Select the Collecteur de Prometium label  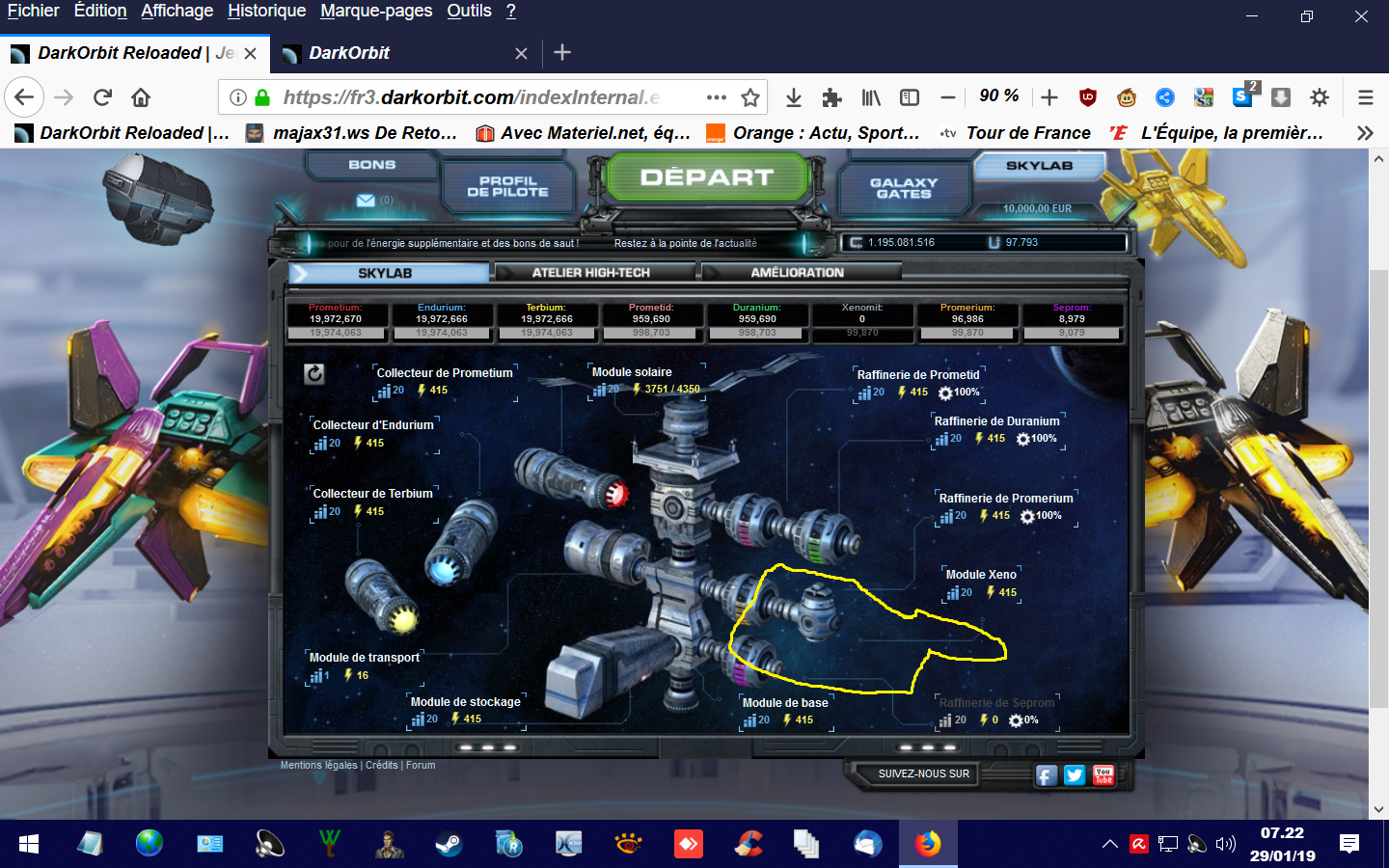445,373
